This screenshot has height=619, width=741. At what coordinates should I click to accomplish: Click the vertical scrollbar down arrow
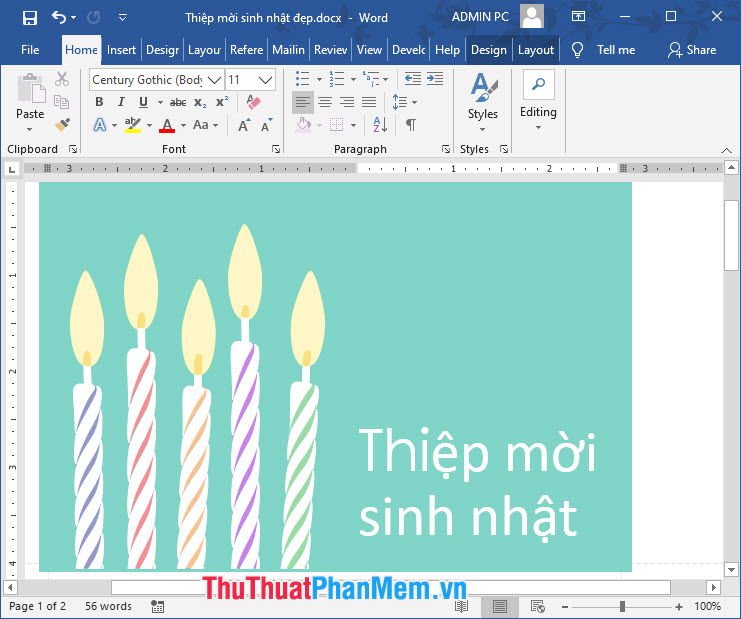pyautogui.click(x=731, y=570)
